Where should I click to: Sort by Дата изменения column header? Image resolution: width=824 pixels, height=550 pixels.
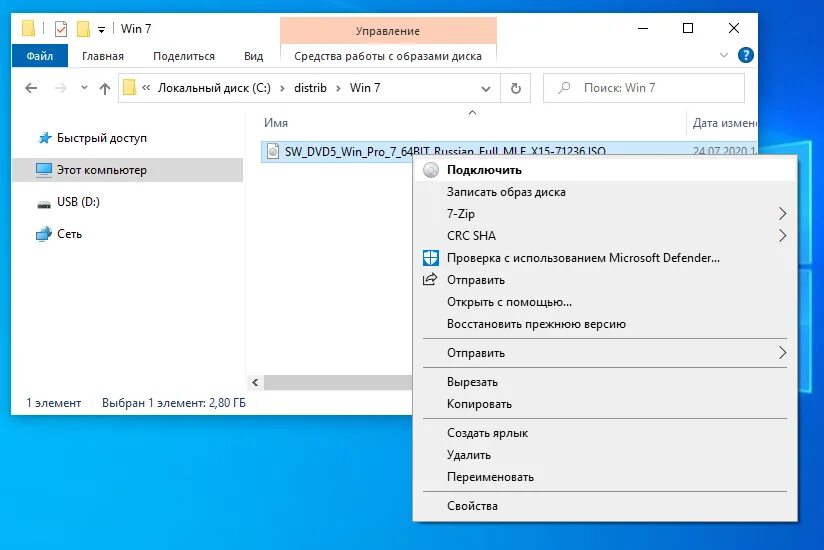tap(724, 122)
